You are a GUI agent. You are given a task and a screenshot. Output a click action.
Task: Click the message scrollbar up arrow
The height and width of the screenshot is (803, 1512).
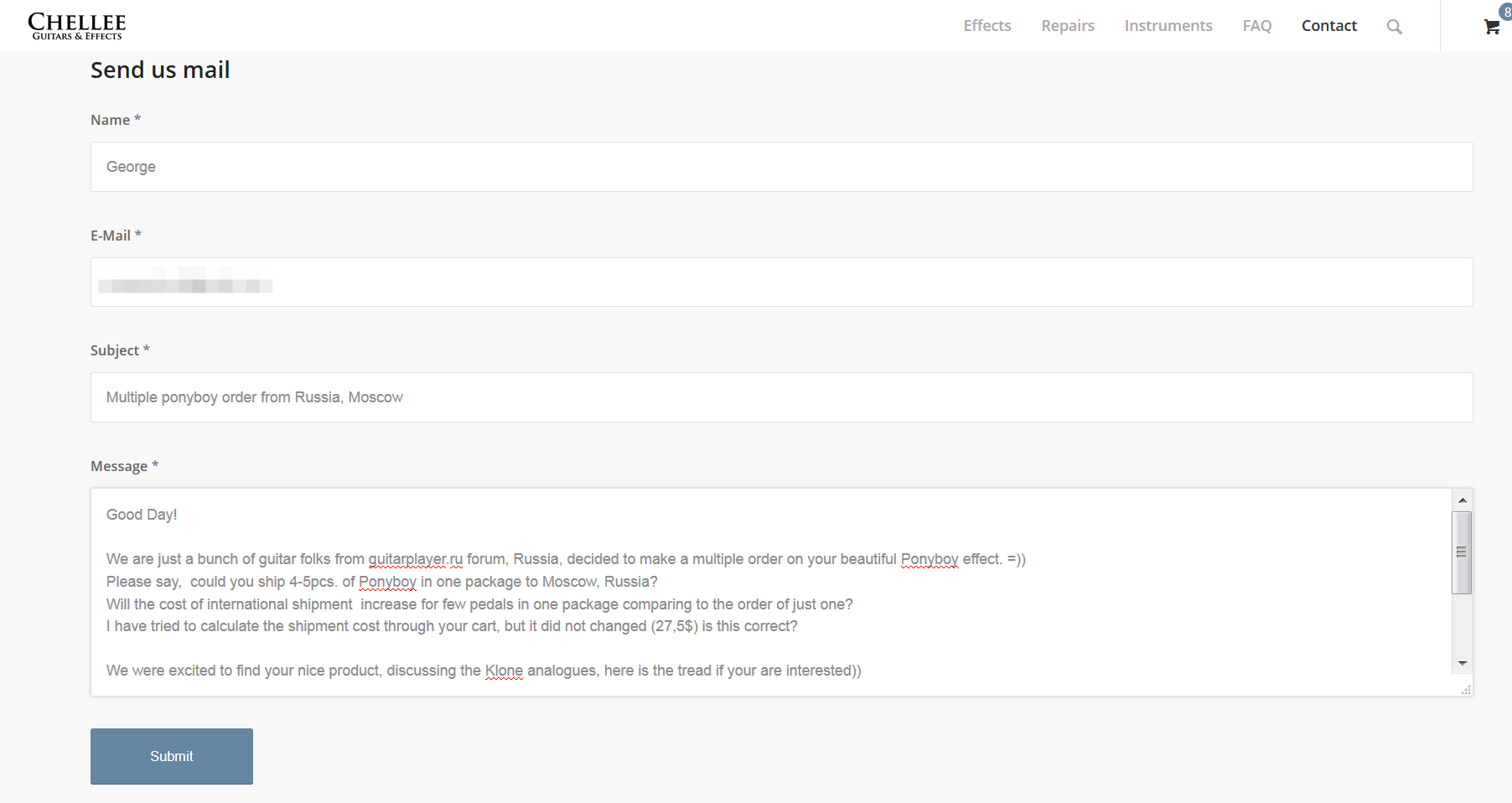pyautogui.click(x=1463, y=500)
